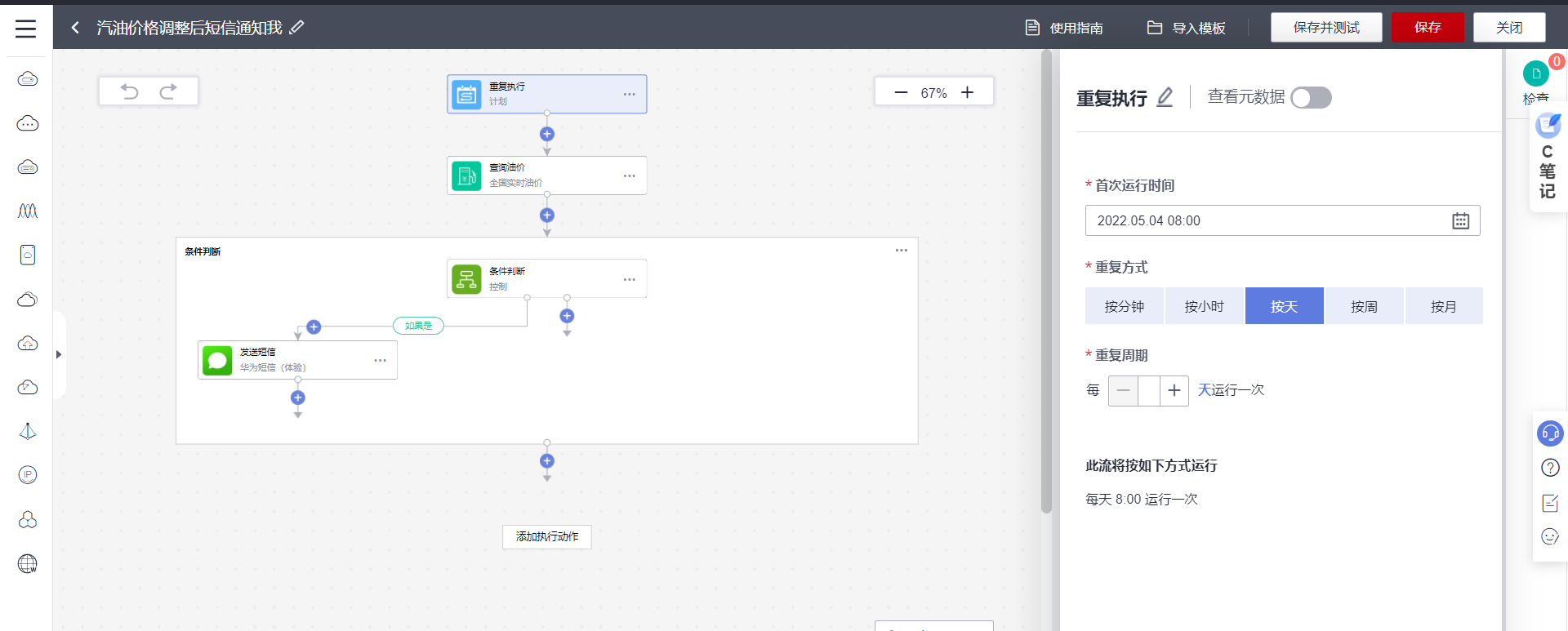This screenshot has height=631, width=1568.
Task: Select the 重复执行 schedule node icon
Action: (466, 95)
